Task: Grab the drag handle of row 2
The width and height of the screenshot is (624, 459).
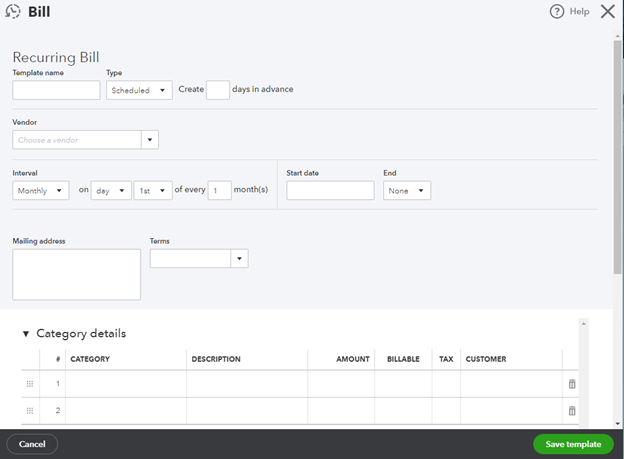Action: [30, 410]
